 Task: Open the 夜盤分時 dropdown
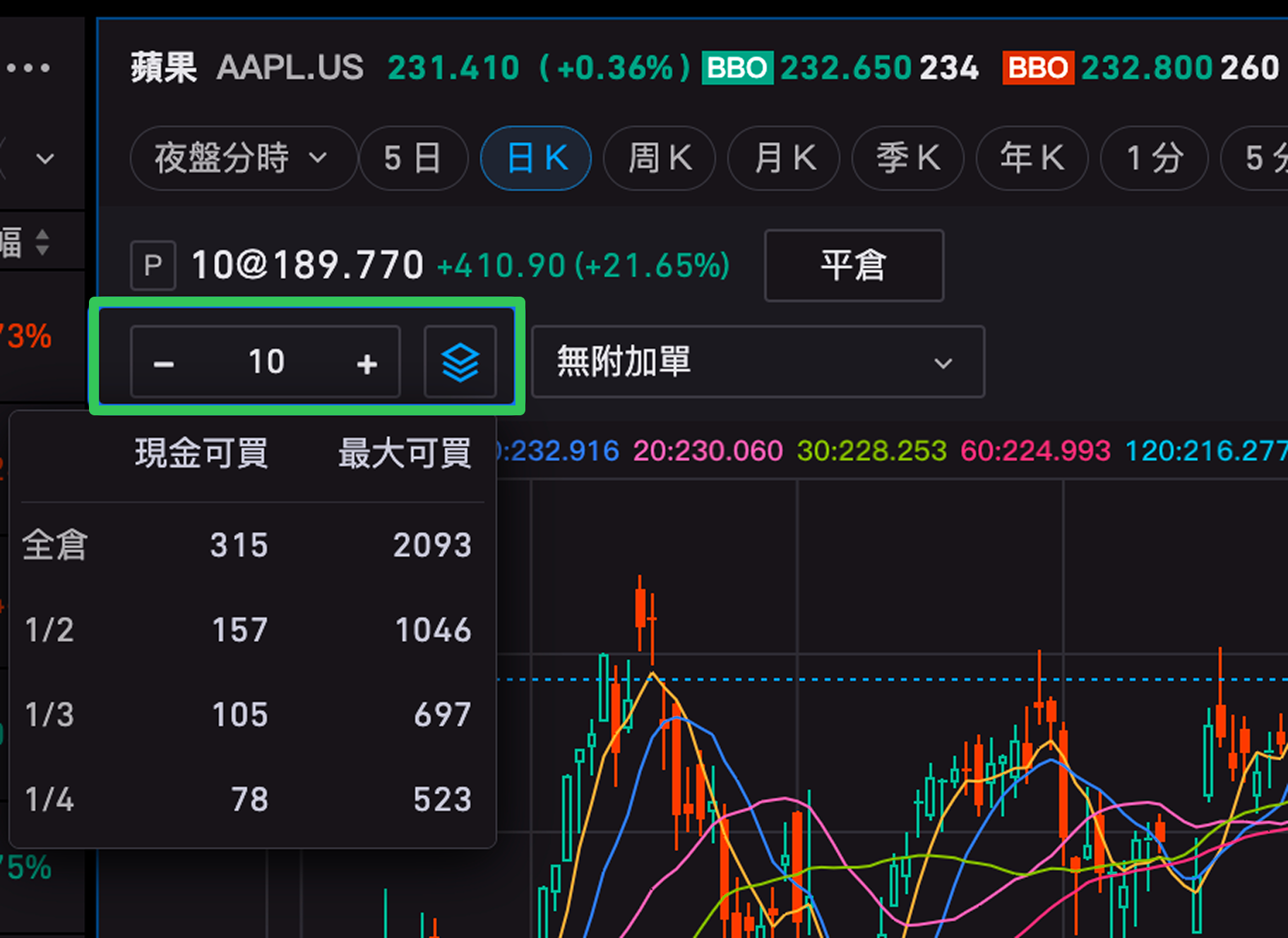pos(241,158)
